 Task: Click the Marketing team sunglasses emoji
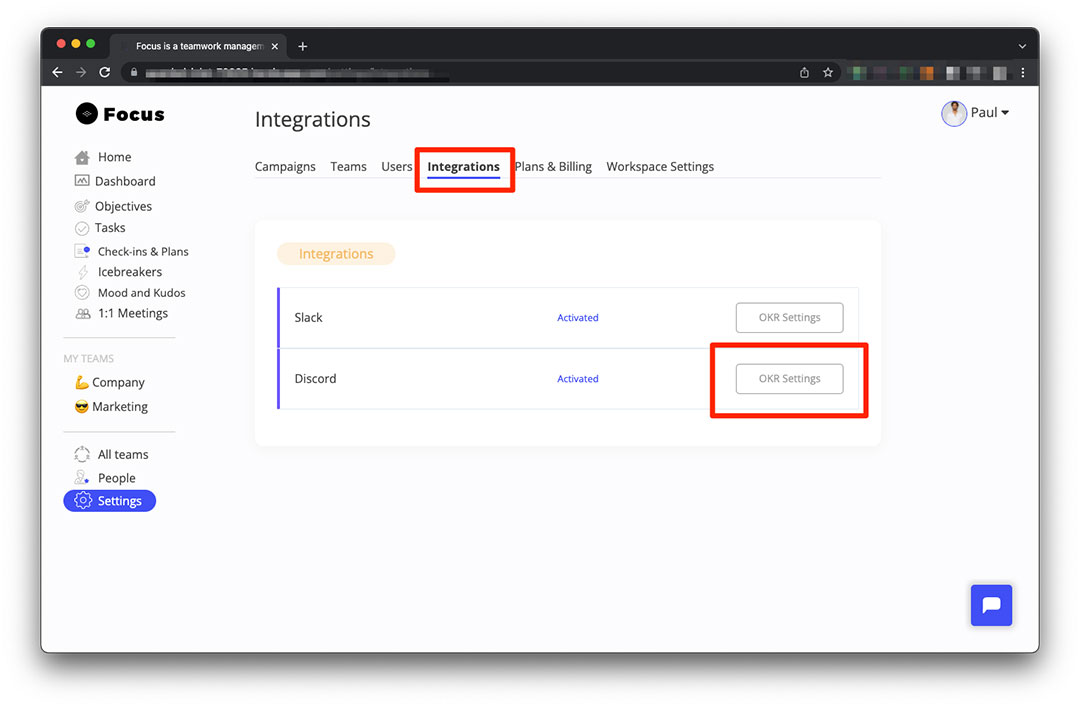[81, 407]
